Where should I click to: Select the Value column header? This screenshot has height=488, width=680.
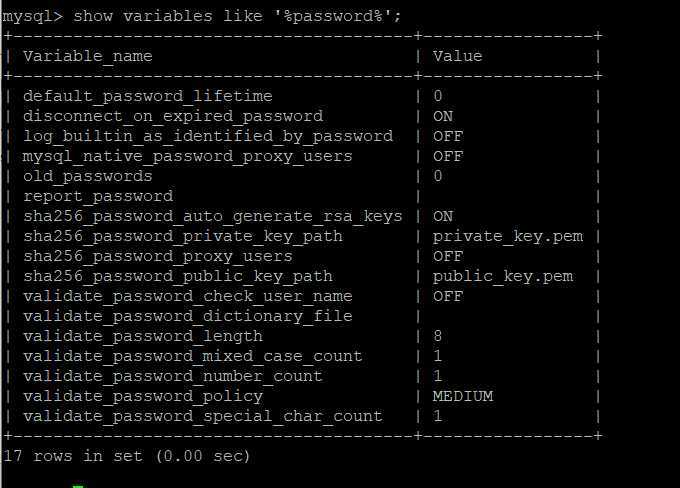[457, 56]
